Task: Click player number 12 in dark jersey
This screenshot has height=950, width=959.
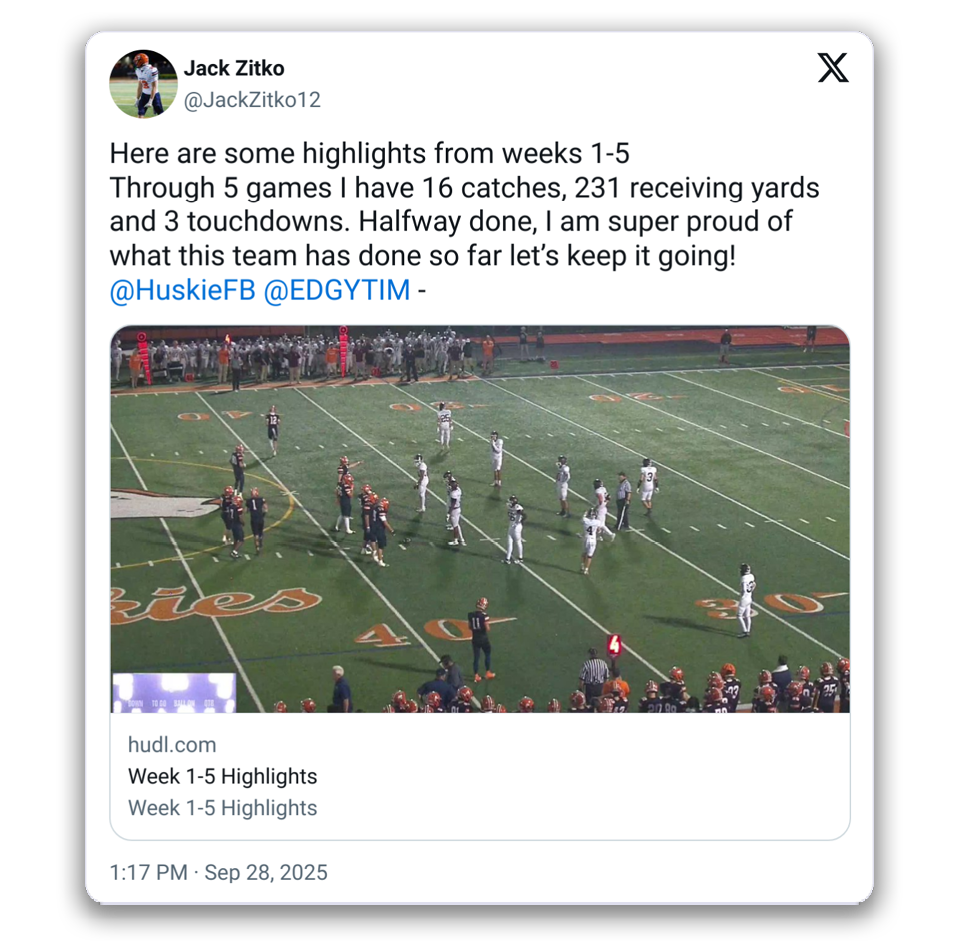Action: click(273, 429)
